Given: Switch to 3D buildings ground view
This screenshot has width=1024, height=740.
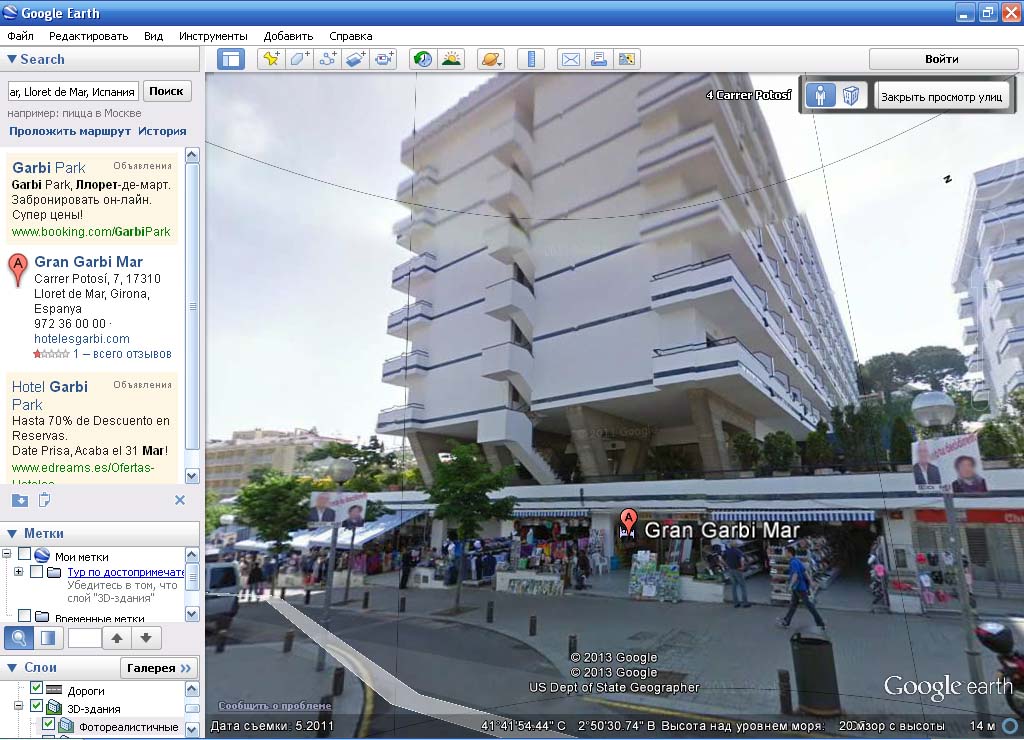Looking at the screenshot, I should click(850, 95).
